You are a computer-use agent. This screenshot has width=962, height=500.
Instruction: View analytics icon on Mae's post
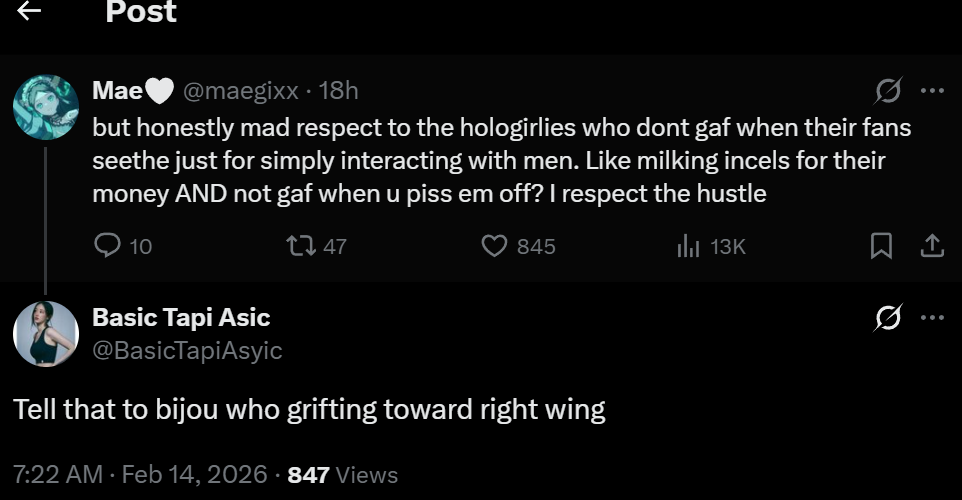click(688, 247)
